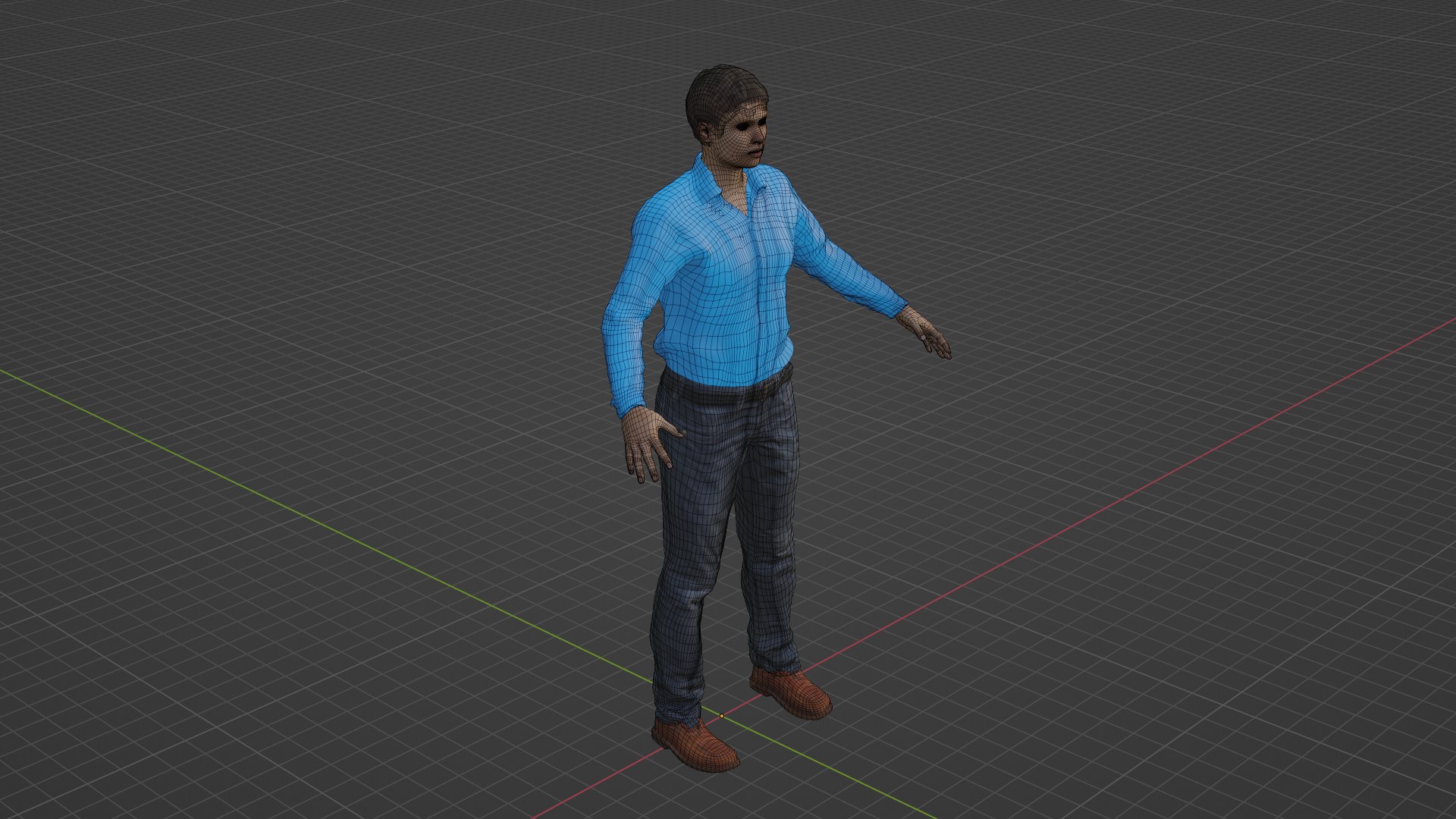Select the dark checked trousers mesh

click(724, 546)
